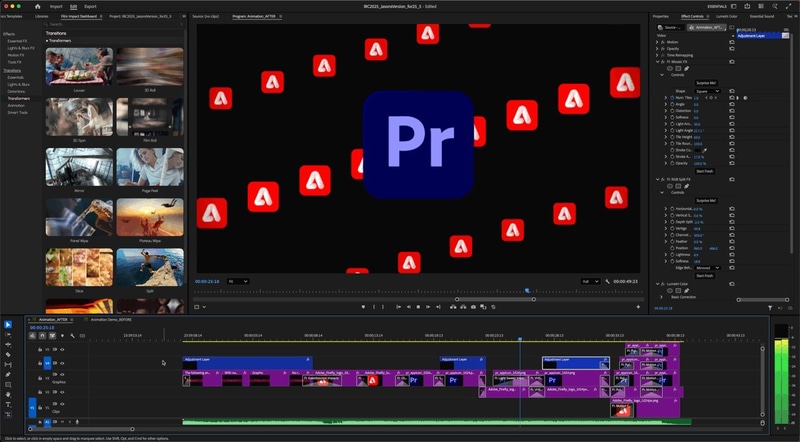Select the Type tool
Screen dimensions: 800x442
click(x=8, y=404)
